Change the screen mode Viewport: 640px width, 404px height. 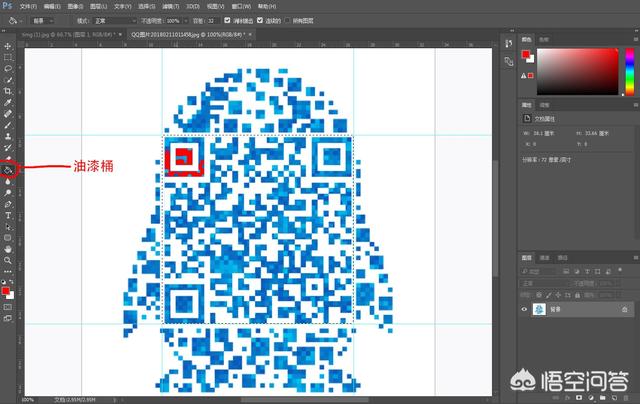point(8,318)
